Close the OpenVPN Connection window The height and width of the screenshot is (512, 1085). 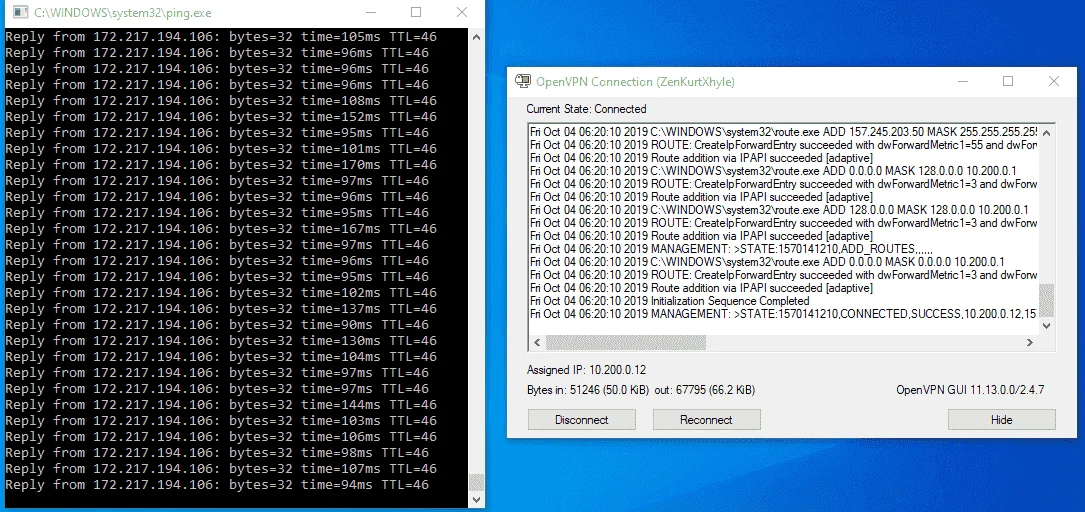(1053, 81)
